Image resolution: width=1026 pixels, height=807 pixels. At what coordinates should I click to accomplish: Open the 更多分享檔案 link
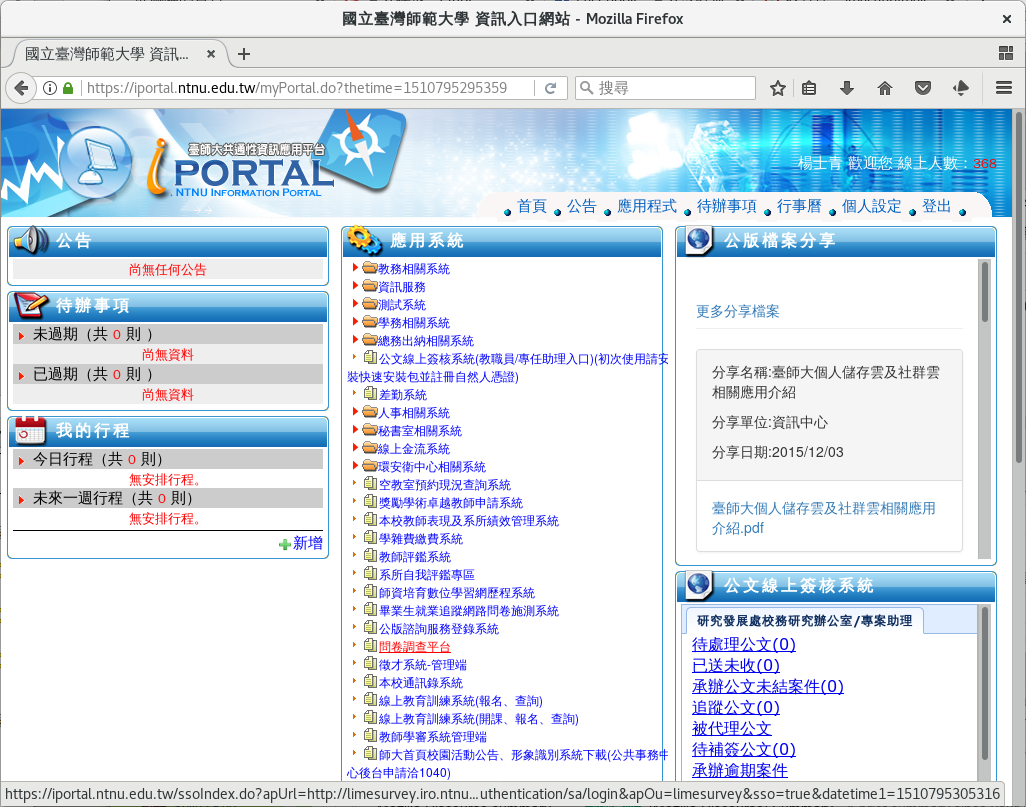coord(737,311)
